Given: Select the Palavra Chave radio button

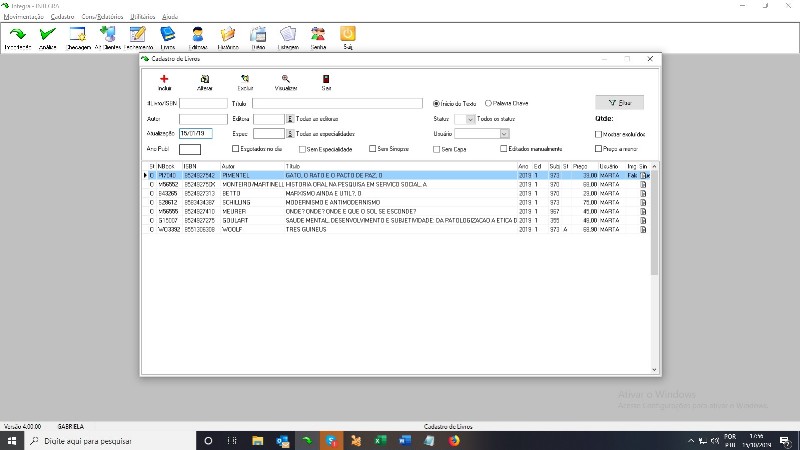Looking at the screenshot, I should (x=488, y=102).
